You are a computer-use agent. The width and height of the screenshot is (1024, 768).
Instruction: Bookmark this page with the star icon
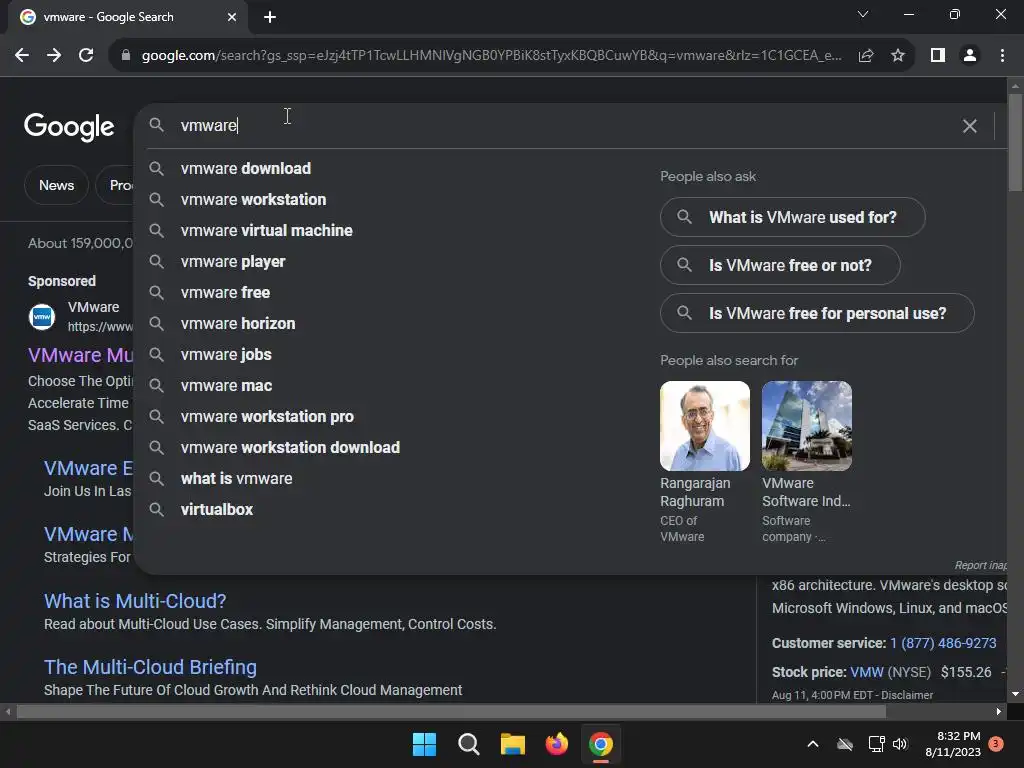pyautogui.click(x=898, y=56)
